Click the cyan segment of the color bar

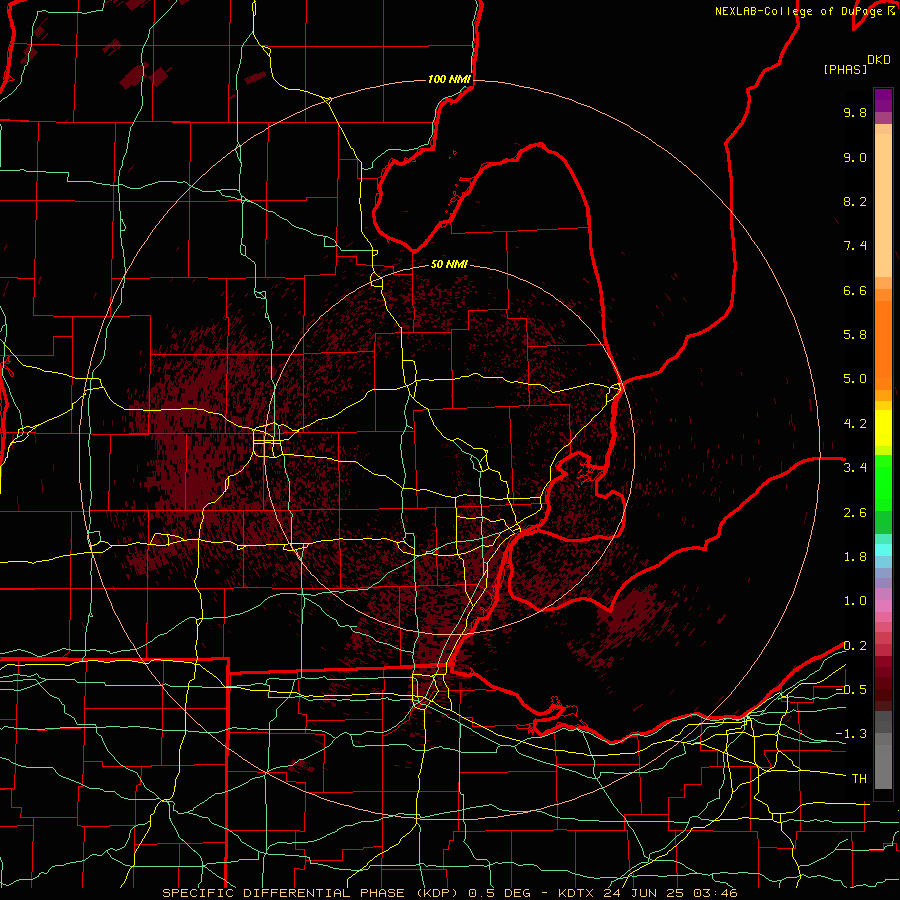[883, 550]
